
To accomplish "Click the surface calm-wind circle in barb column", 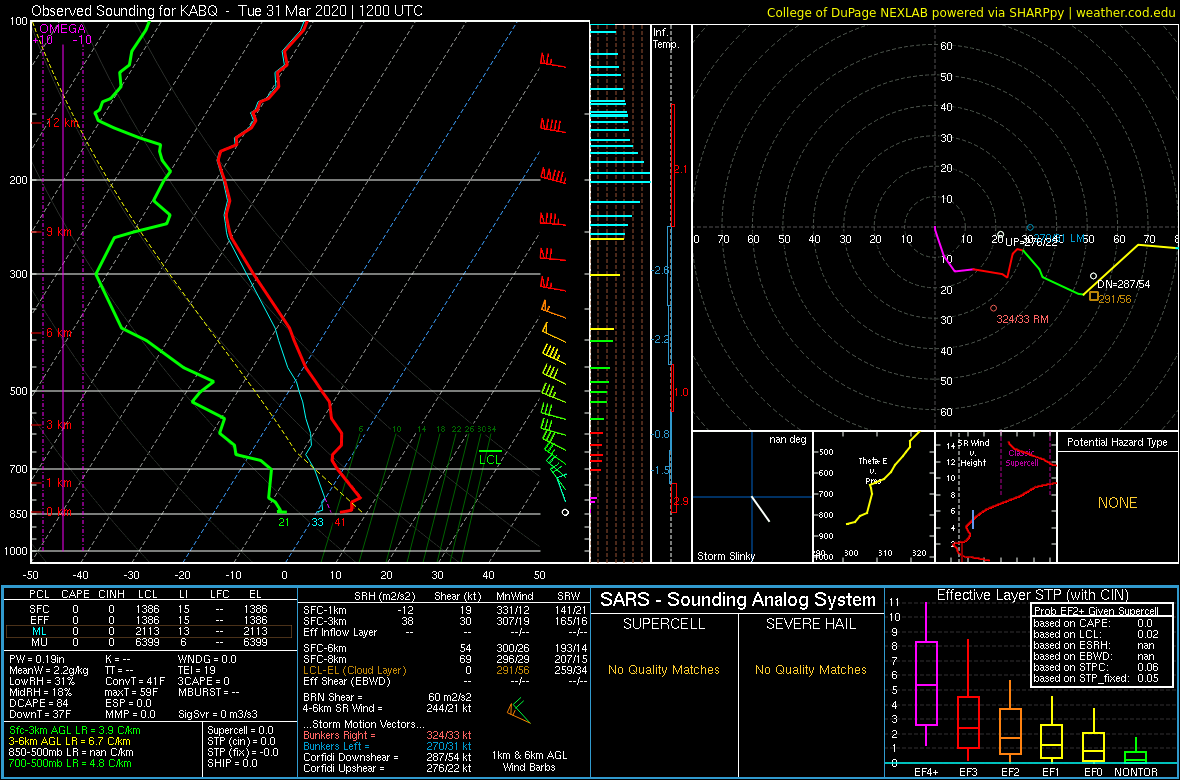I will pos(565,513).
